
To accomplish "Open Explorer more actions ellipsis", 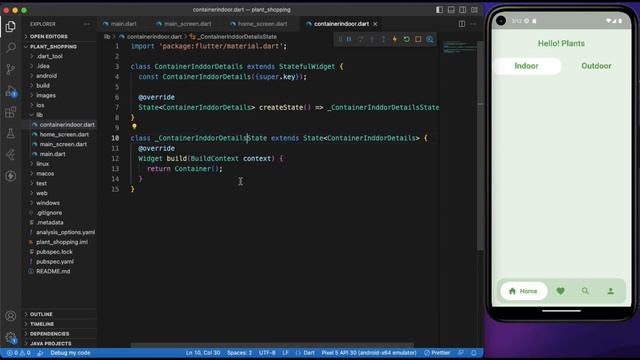I will click(87, 24).
